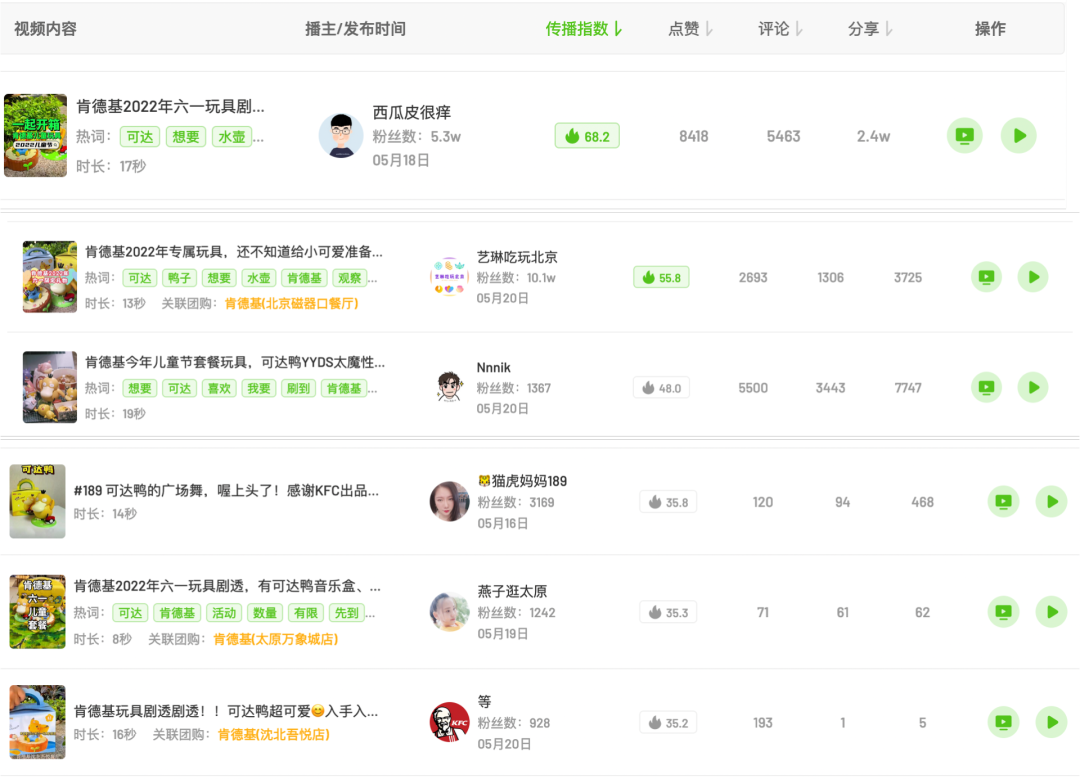Screen dimensions: 1080x779
Task: Open creator name 猫虎妈妈189
Action: (x=523, y=481)
